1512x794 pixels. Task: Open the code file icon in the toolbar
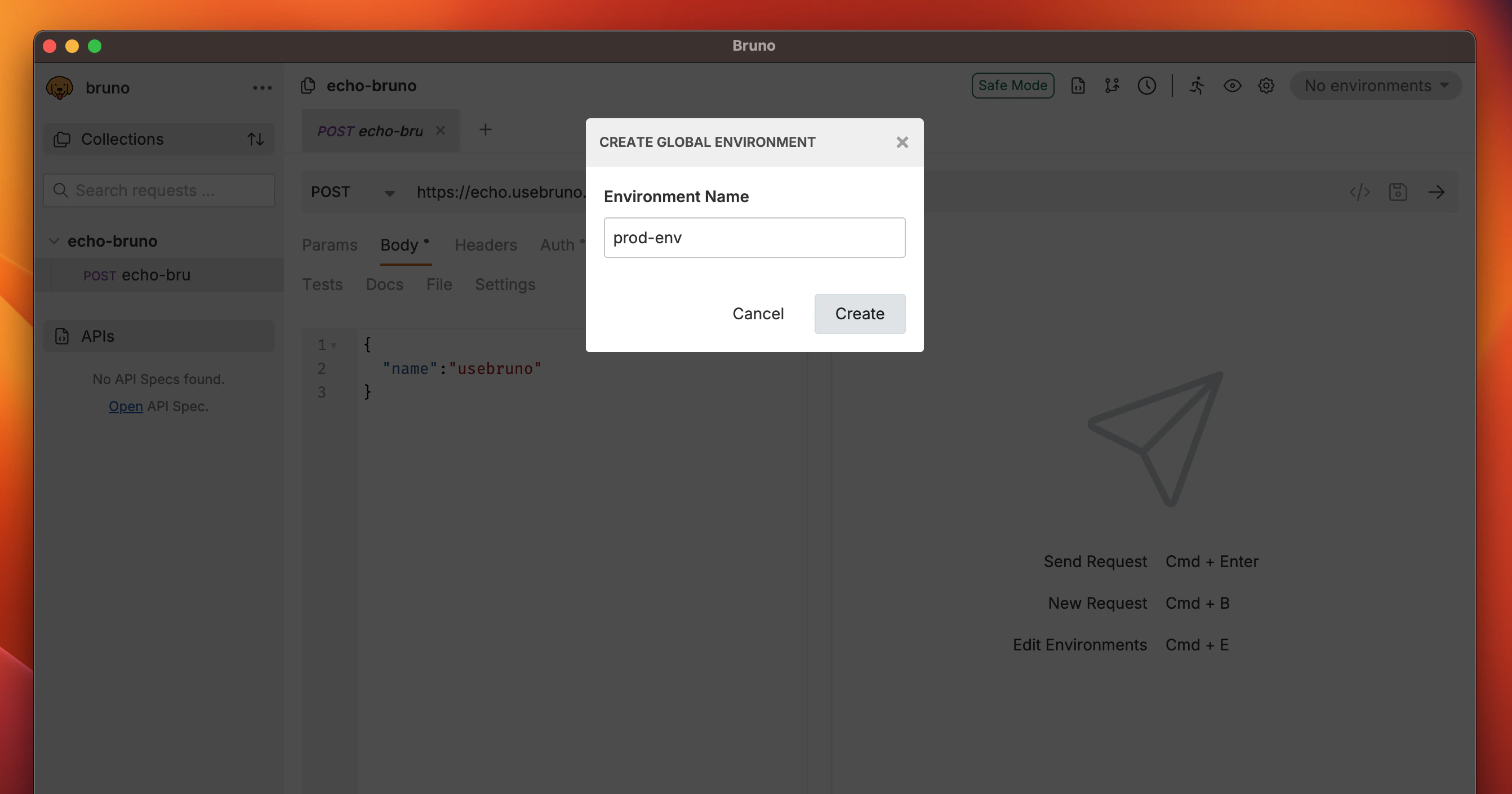coord(1078,86)
